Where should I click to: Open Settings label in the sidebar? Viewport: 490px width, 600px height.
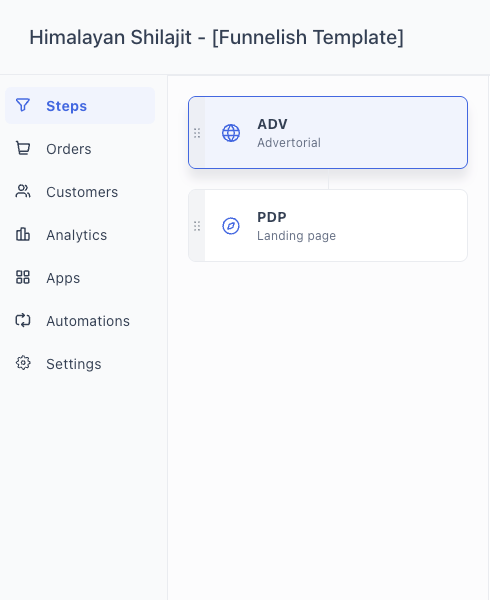[x=74, y=364]
